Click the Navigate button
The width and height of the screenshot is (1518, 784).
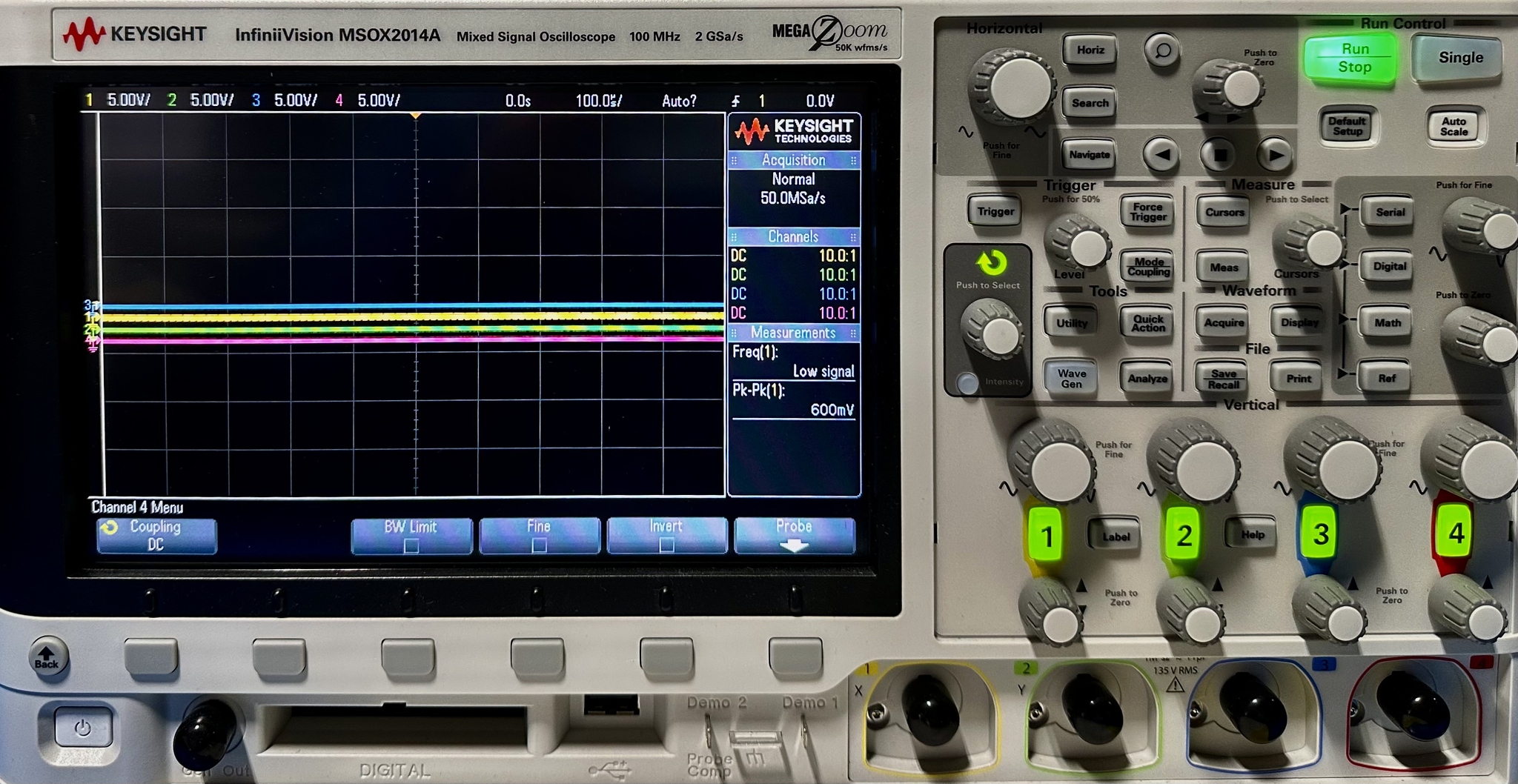(1089, 154)
